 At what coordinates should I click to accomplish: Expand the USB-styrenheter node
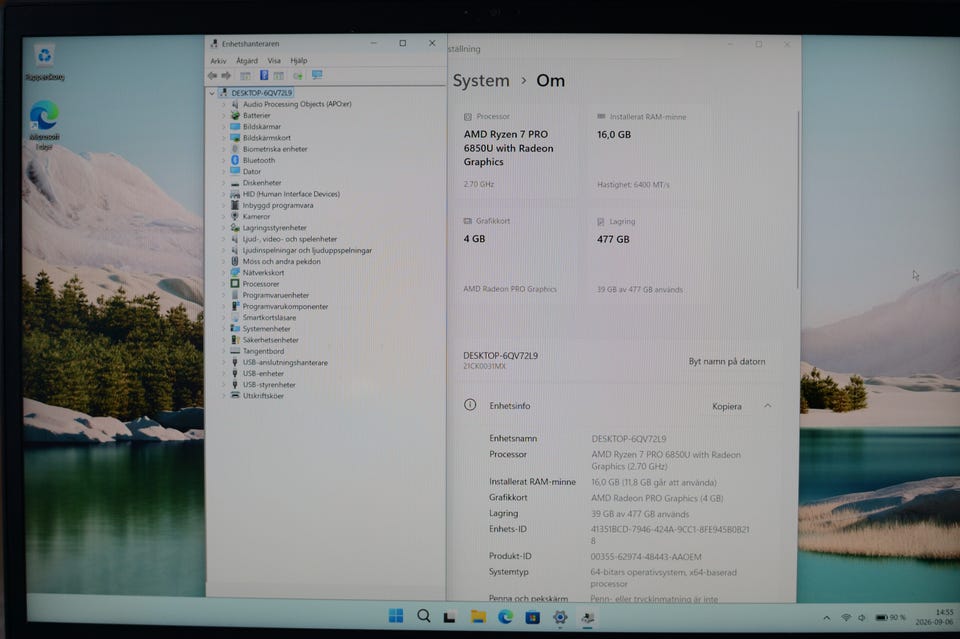(x=223, y=384)
